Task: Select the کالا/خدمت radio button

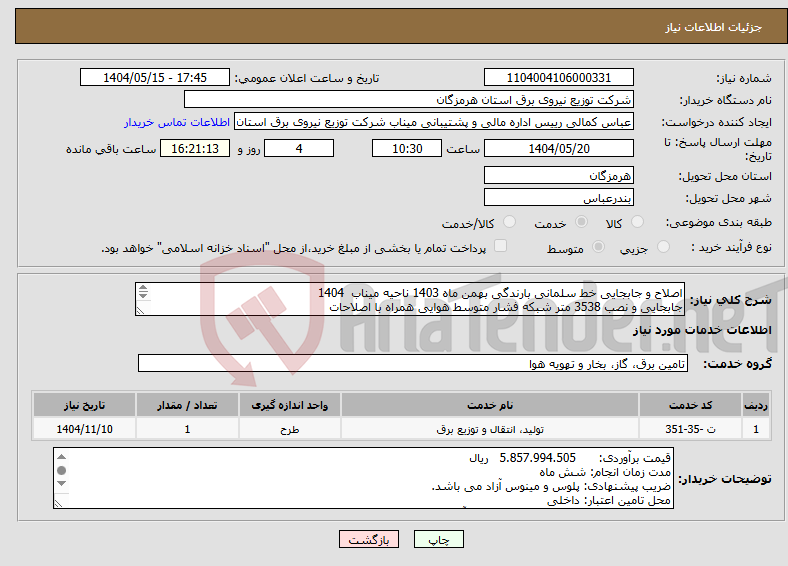Action: click(510, 222)
